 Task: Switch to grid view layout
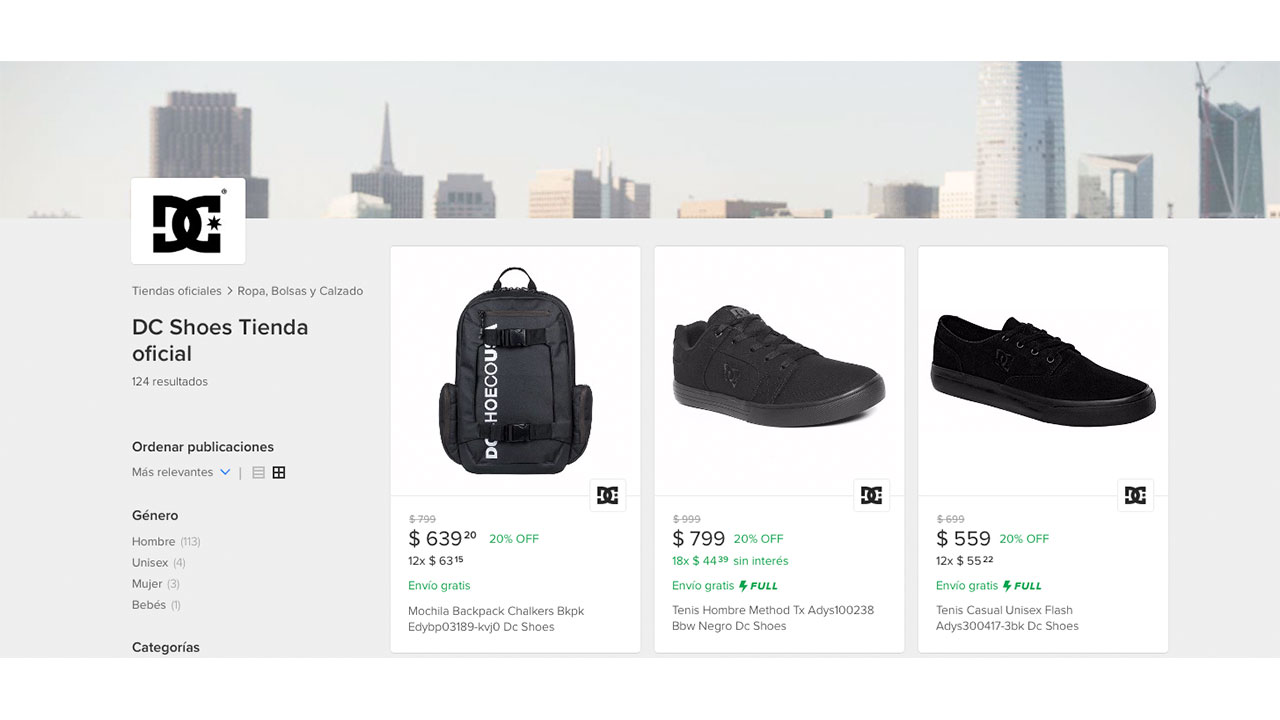(279, 472)
